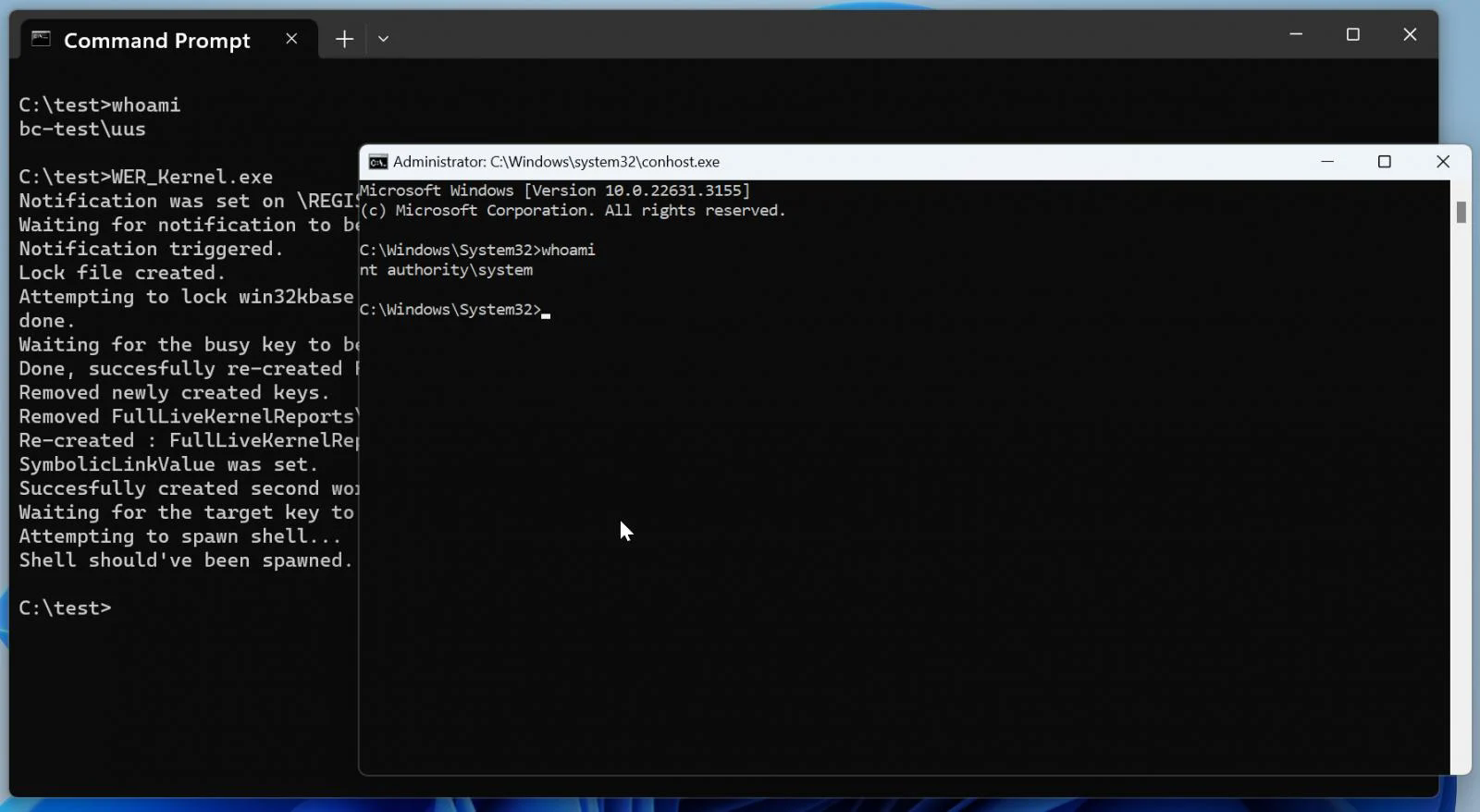Click the conhost window scrollbar thumb

[x=1461, y=212]
